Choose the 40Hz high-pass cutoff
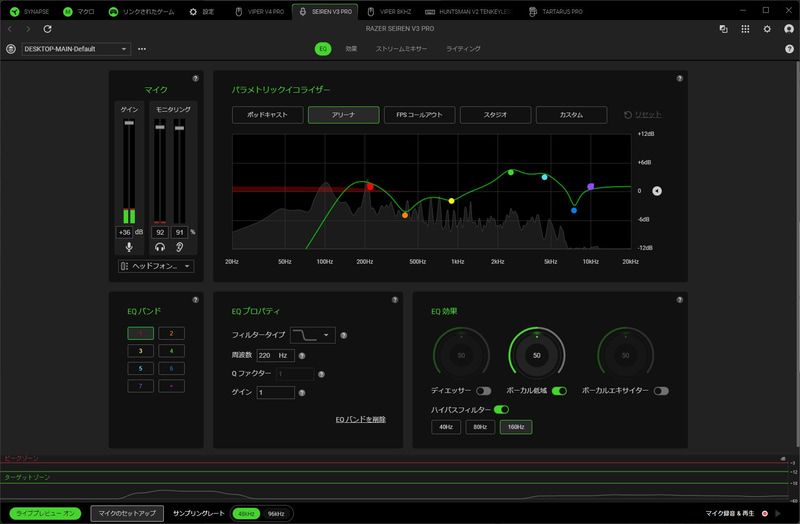800x524 pixels. [x=446, y=427]
